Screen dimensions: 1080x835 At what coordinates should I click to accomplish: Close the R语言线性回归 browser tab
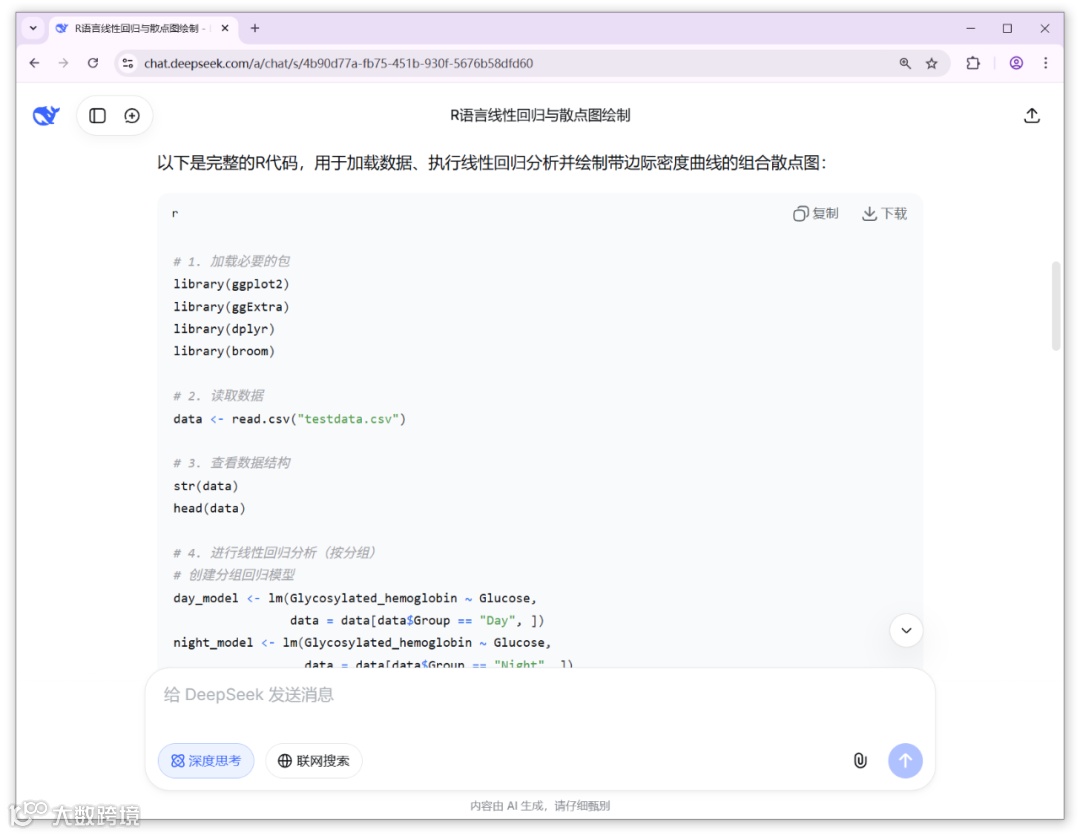pos(225,28)
